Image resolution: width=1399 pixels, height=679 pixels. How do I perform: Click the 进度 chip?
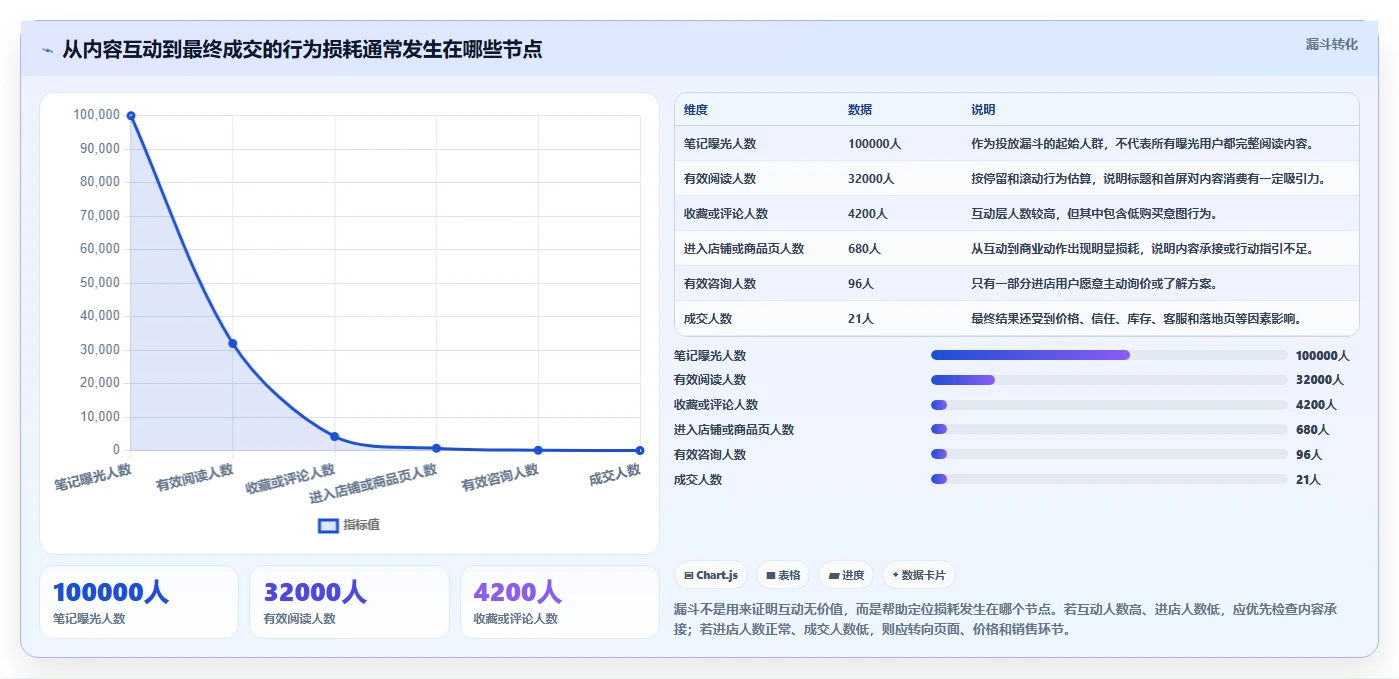pyautogui.click(x=846, y=575)
